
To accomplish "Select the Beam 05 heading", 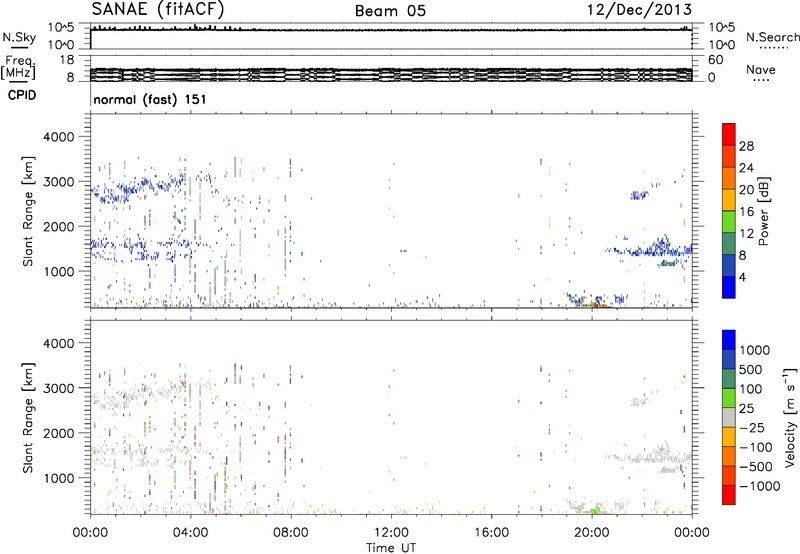I will [390, 11].
